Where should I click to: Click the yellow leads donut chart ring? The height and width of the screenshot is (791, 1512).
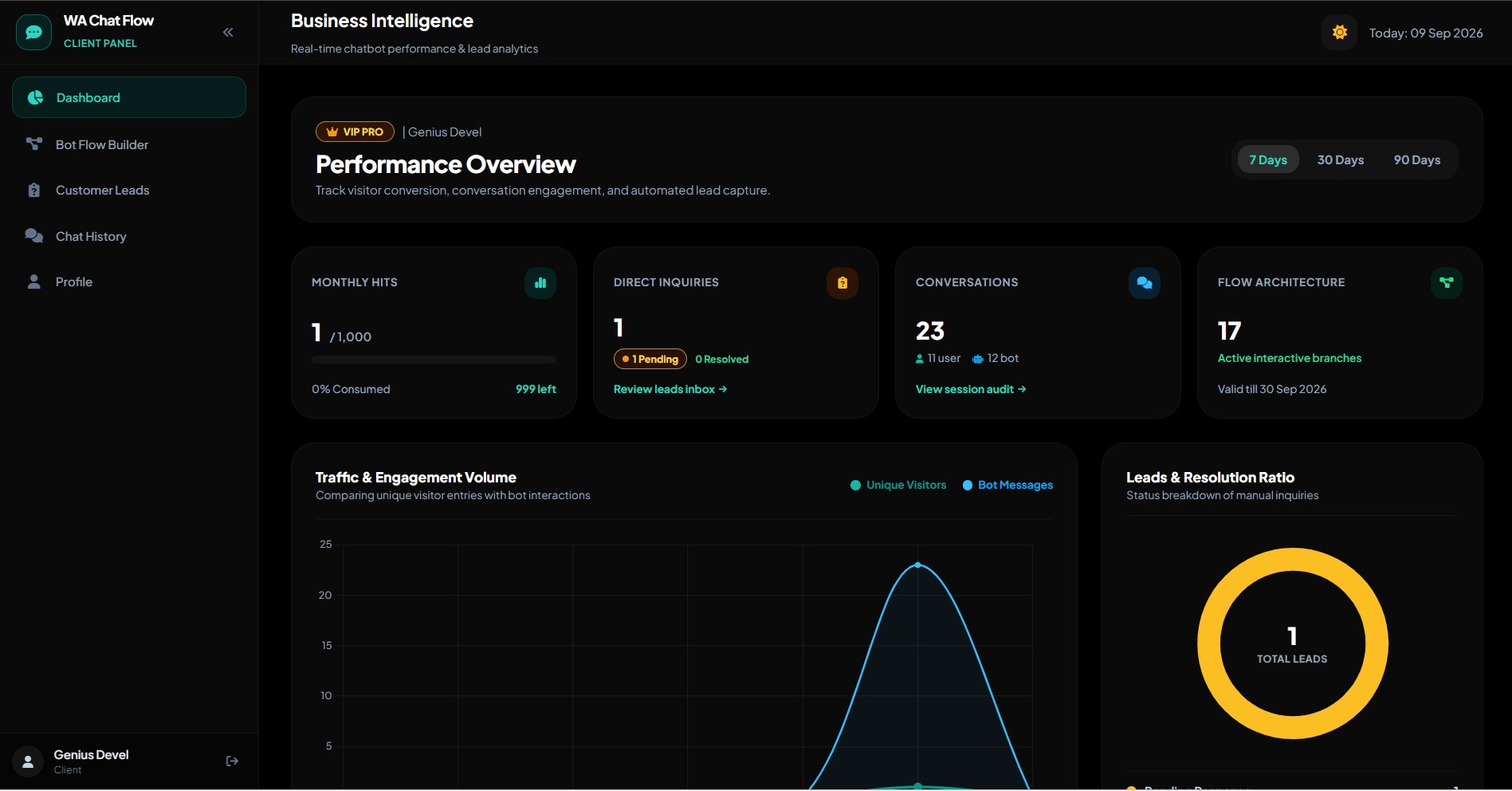pyautogui.click(x=1293, y=559)
